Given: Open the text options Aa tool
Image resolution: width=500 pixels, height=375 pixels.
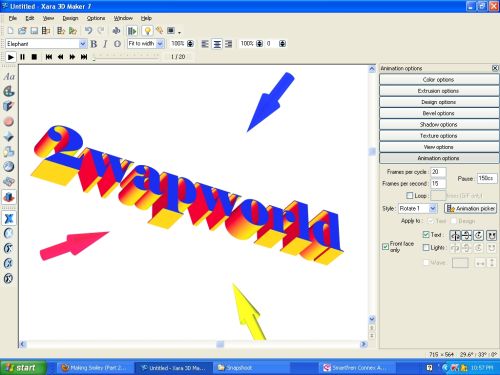Looking at the screenshot, I should pos(9,77).
